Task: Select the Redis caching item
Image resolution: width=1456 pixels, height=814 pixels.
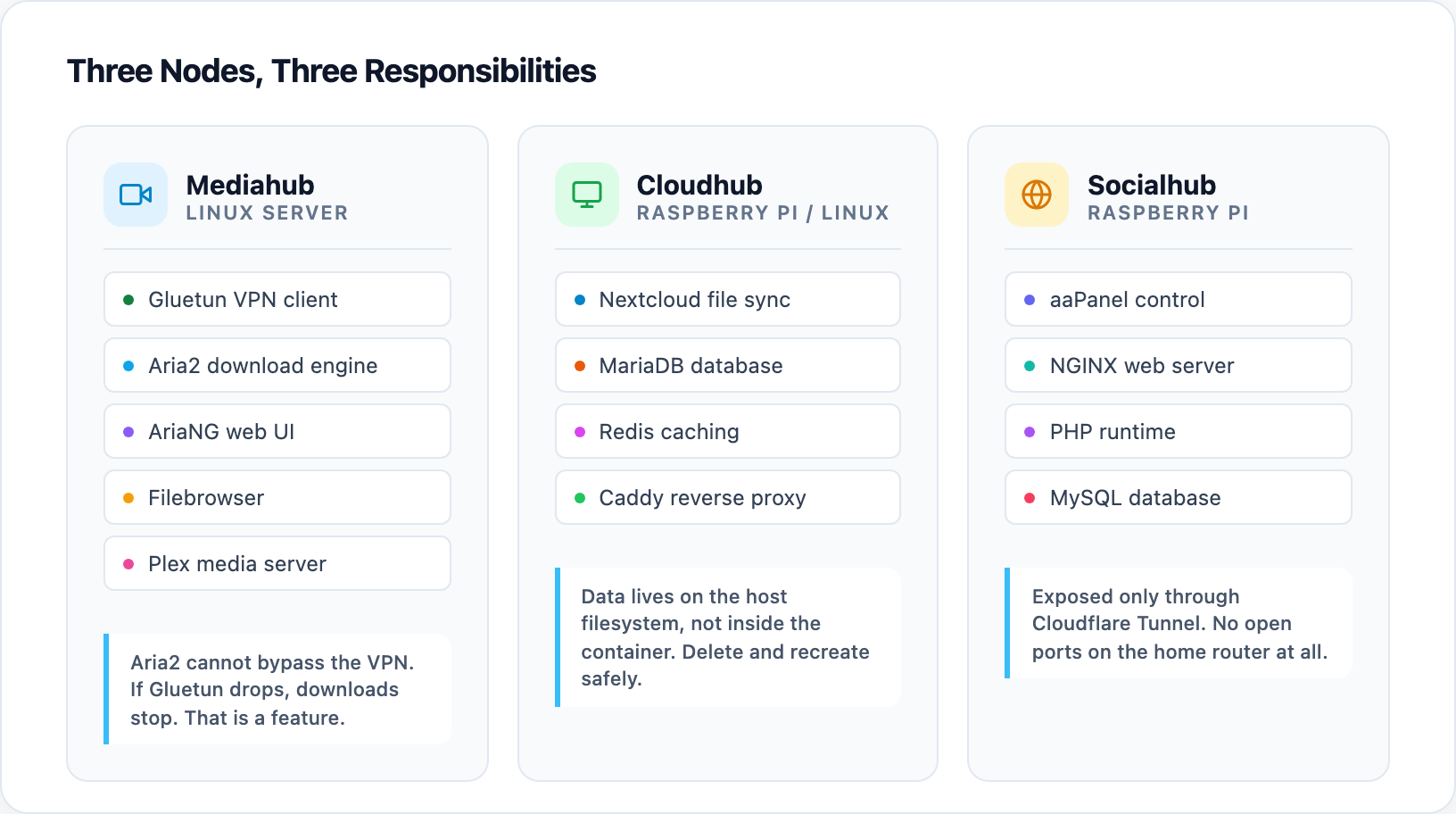Action: pos(728,431)
